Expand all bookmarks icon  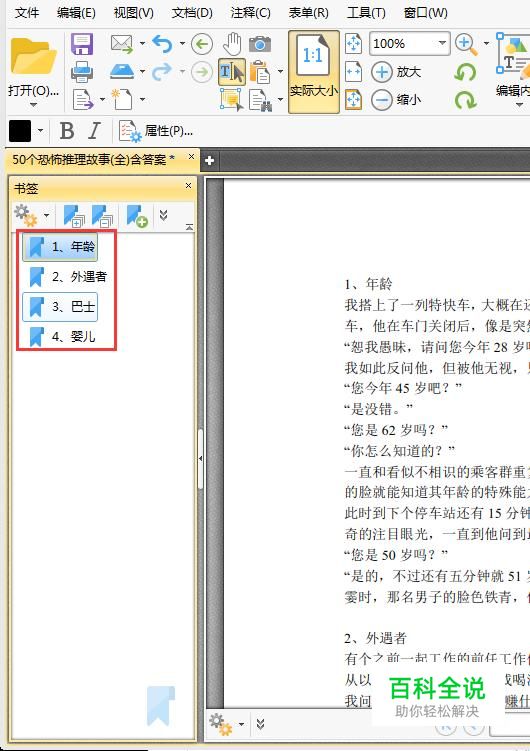tap(74, 216)
